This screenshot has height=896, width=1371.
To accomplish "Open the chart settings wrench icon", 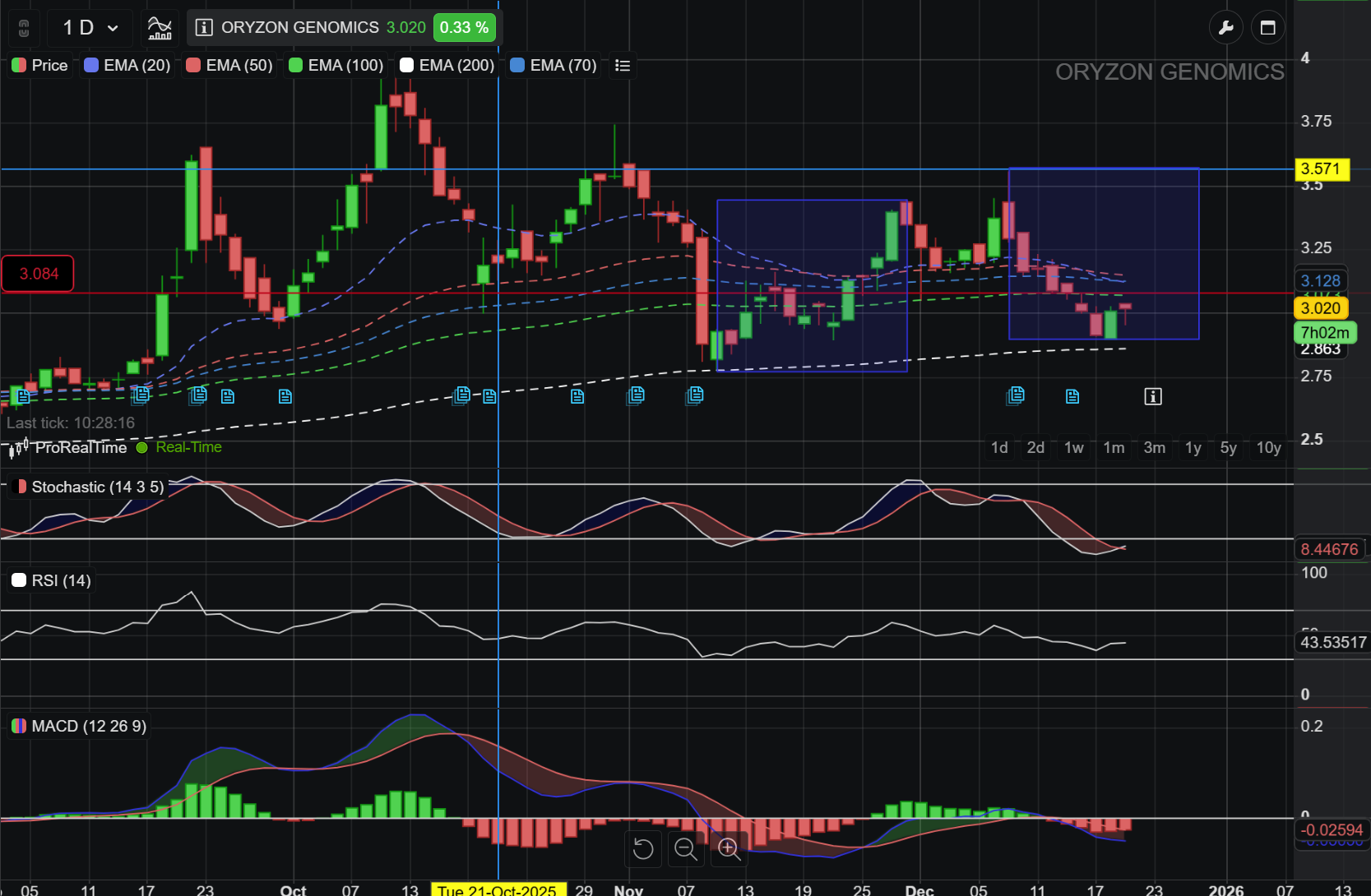I will [1225, 28].
